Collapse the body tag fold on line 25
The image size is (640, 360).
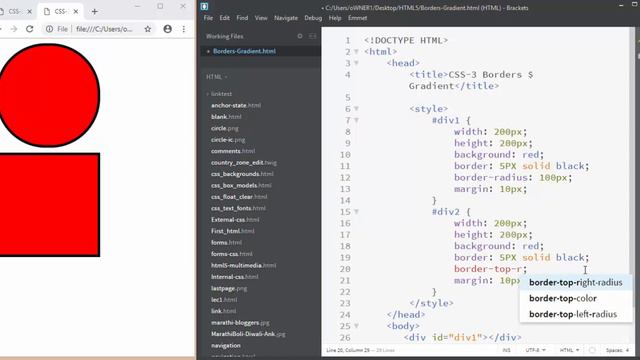pos(356,326)
